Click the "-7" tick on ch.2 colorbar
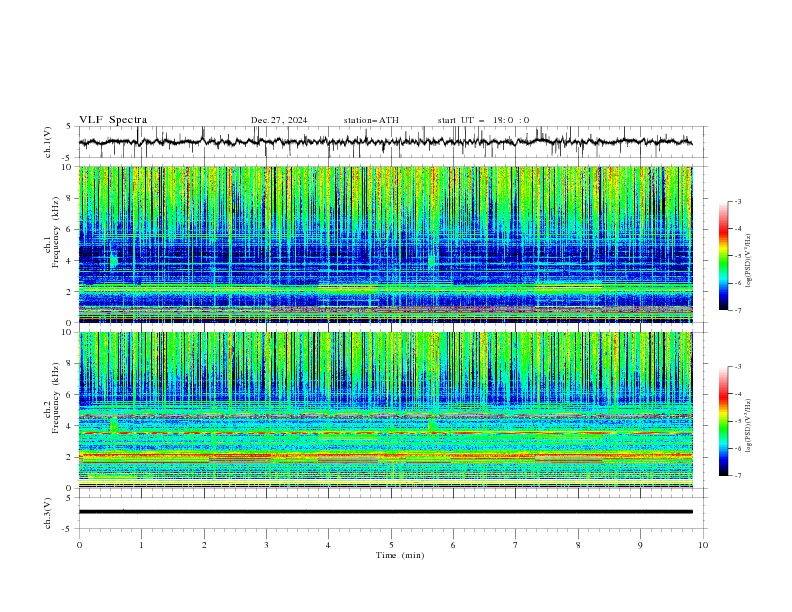This screenshot has height=612, width=792. click(x=737, y=476)
